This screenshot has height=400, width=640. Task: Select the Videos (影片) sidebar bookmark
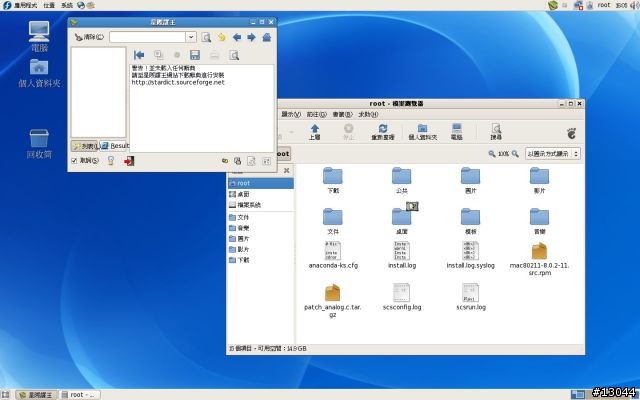click(260, 249)
